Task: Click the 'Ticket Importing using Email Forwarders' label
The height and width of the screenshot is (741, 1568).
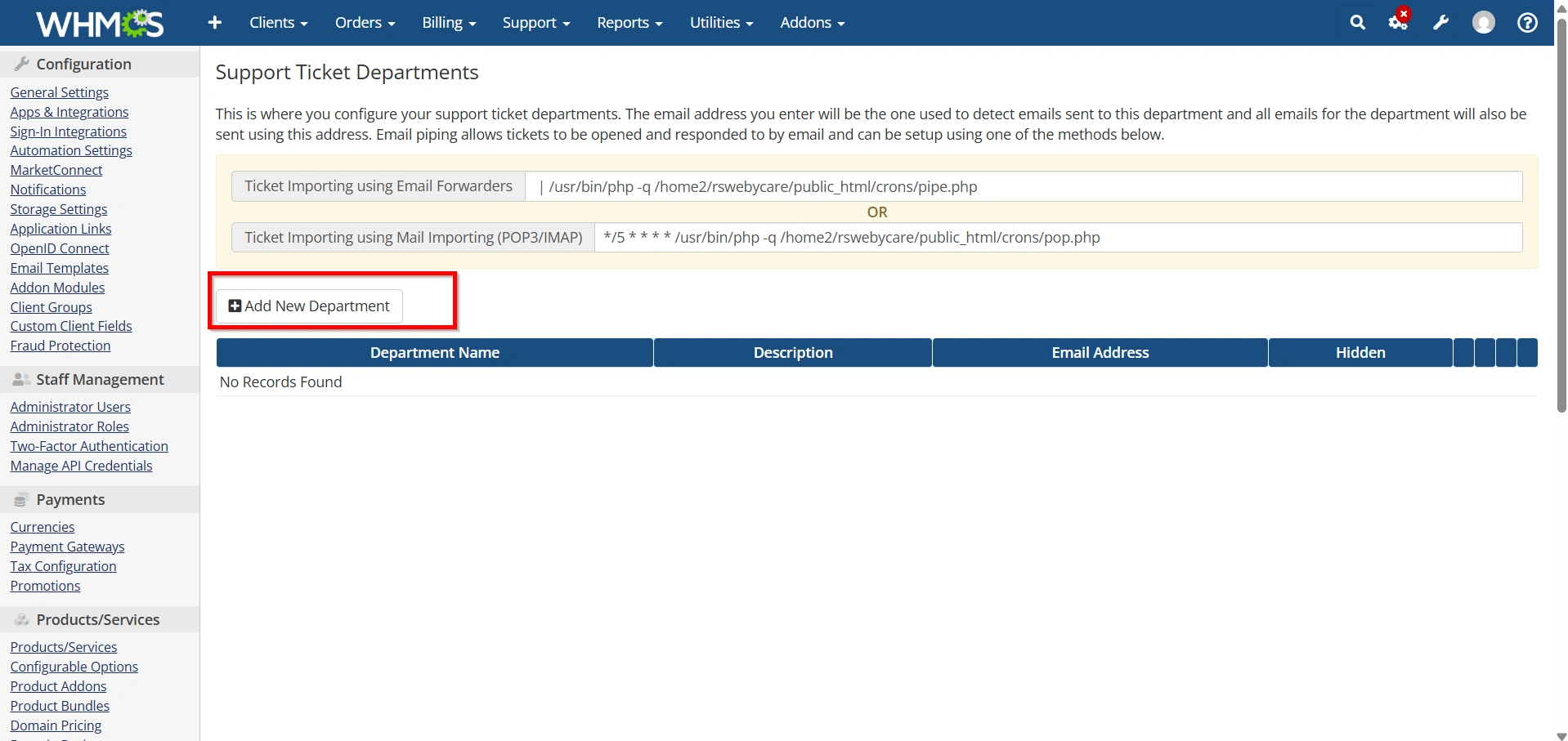Action: point(379,186)
